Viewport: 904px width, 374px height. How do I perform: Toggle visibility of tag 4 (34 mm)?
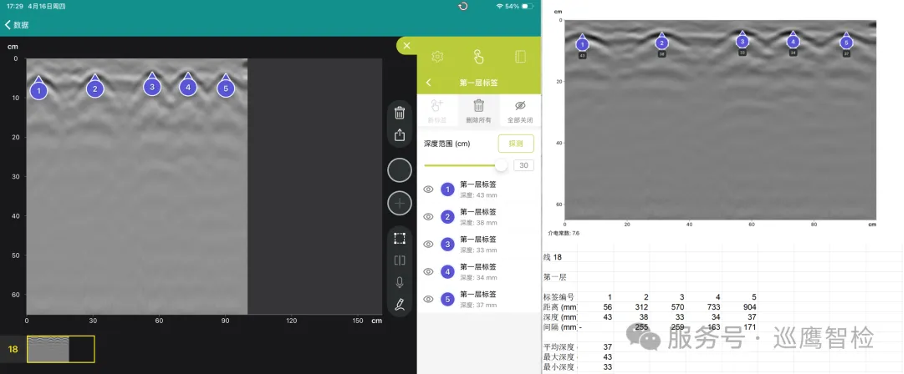pos(428,272)
